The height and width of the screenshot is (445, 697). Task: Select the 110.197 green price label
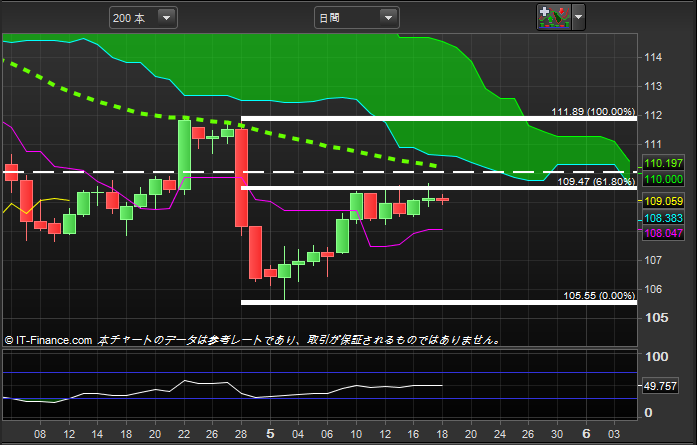tap(663, 163)
